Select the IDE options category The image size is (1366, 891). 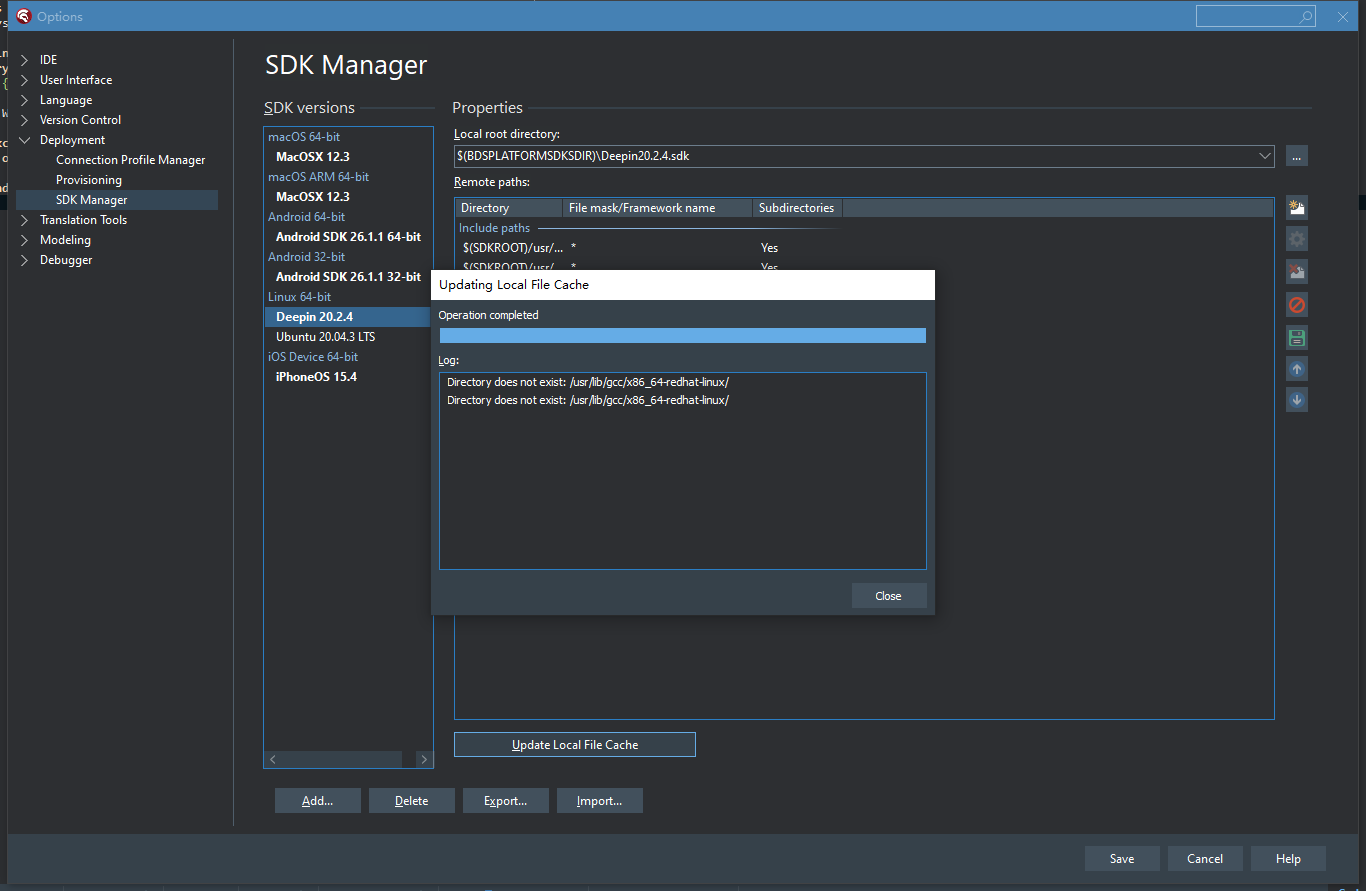pos(48,60)
